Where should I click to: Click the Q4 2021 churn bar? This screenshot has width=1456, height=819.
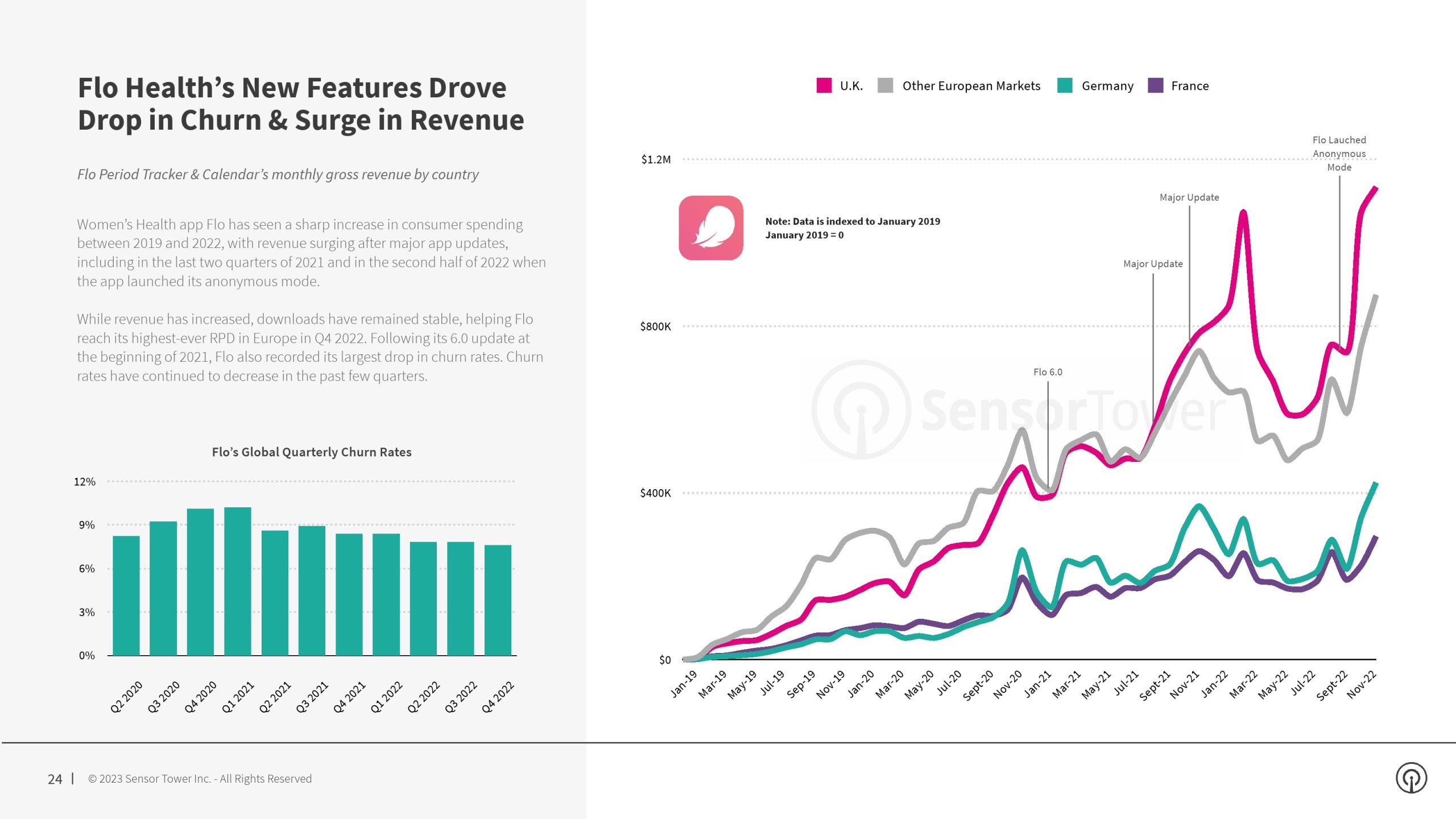coord(349,594)
